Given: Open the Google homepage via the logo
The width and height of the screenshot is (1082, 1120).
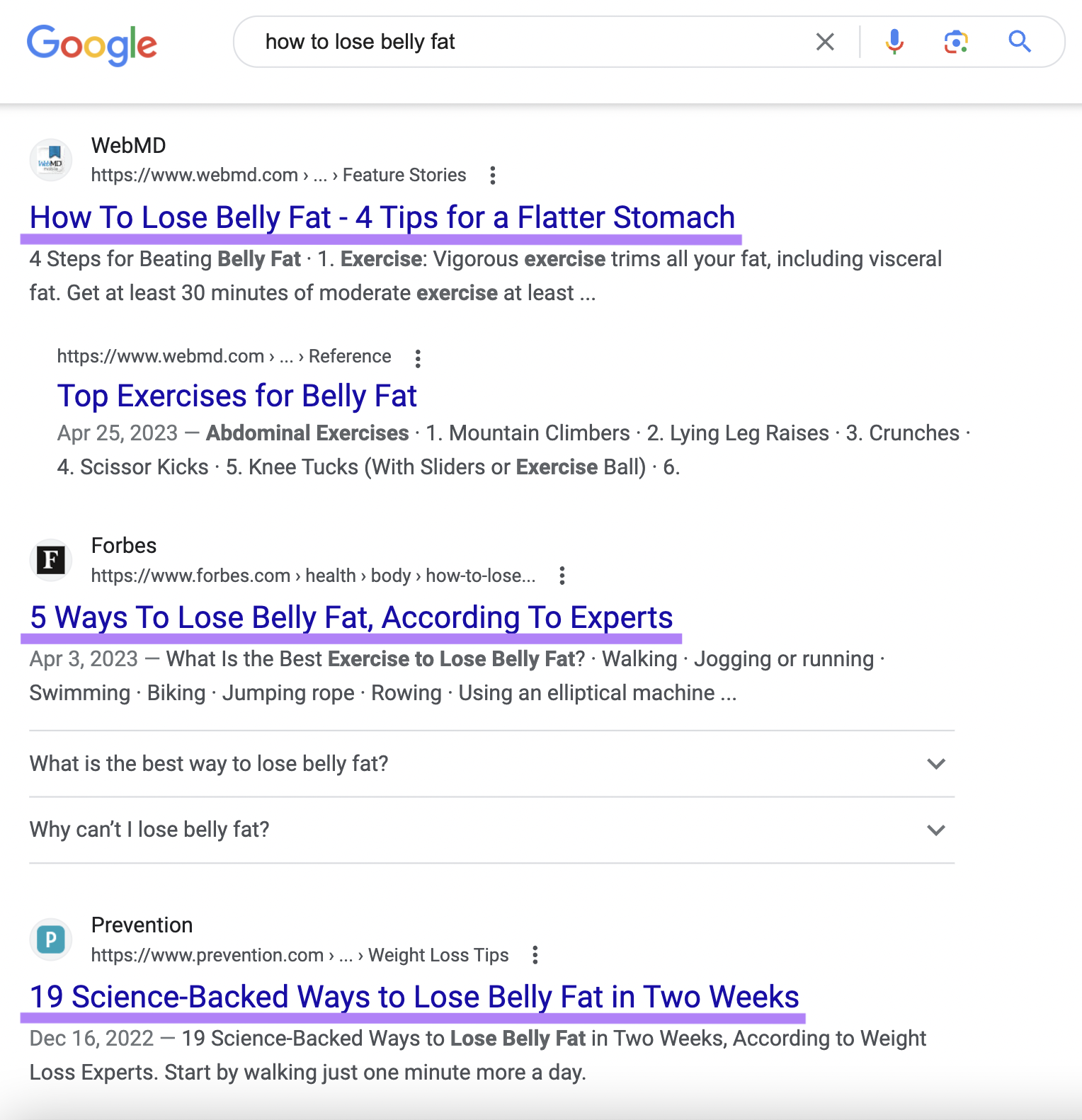Looking at the screenshot, I should click(x=91, y=45).
